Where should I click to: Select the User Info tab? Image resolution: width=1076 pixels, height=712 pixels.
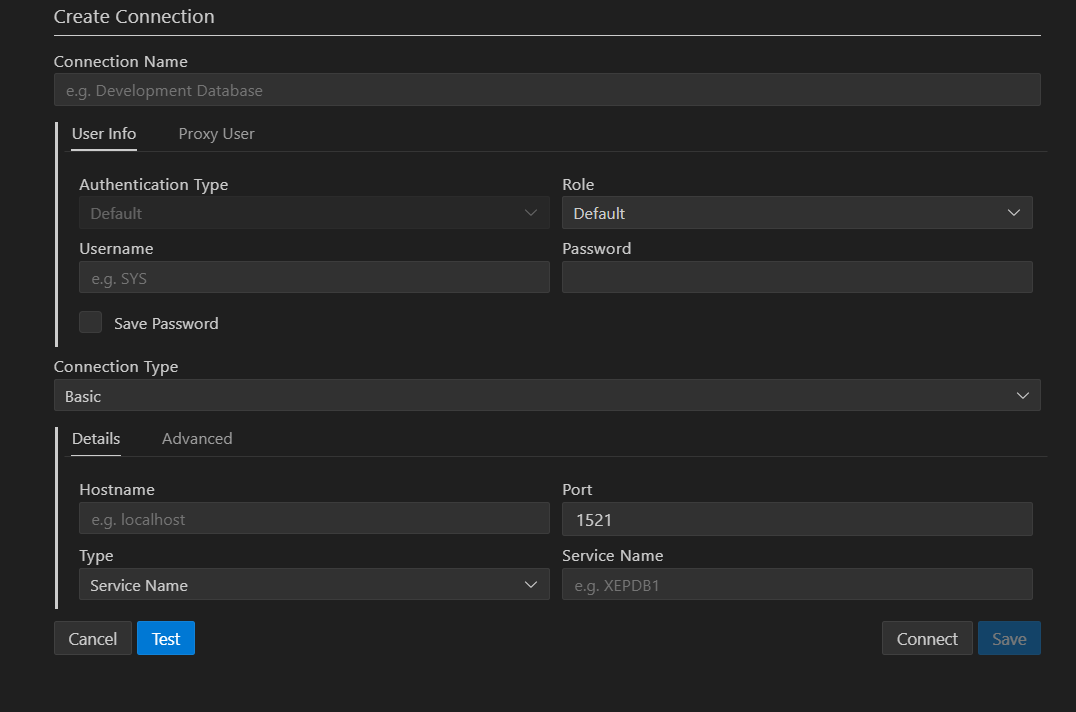click(104, 134)
